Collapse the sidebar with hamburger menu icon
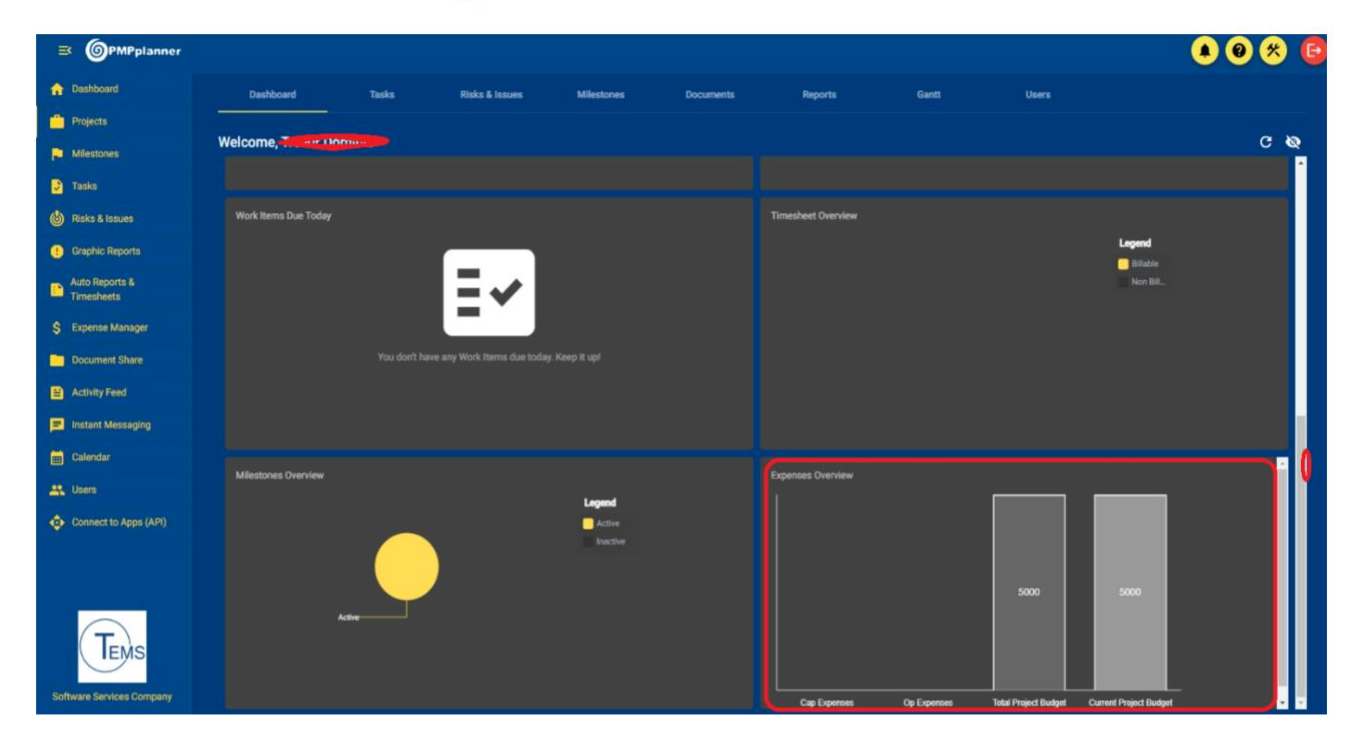The height and width of the screenshot is (730, 1348). (x=64, y=50)
